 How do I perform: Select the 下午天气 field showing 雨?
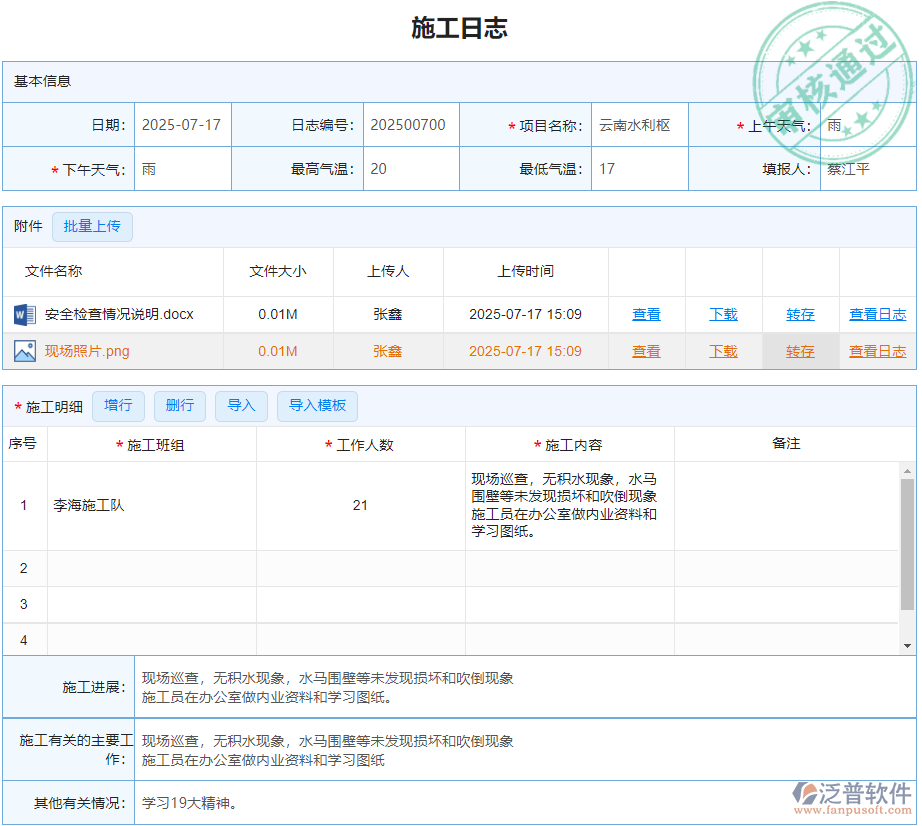pos(182,168)
